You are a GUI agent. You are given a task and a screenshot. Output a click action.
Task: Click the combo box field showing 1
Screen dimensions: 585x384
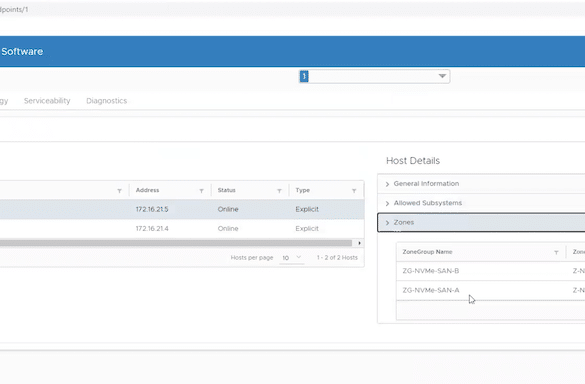(374, 77)
